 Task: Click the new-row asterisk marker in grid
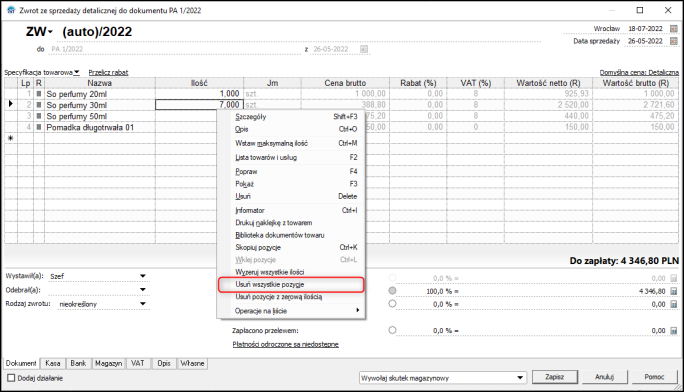pos(10,138)
